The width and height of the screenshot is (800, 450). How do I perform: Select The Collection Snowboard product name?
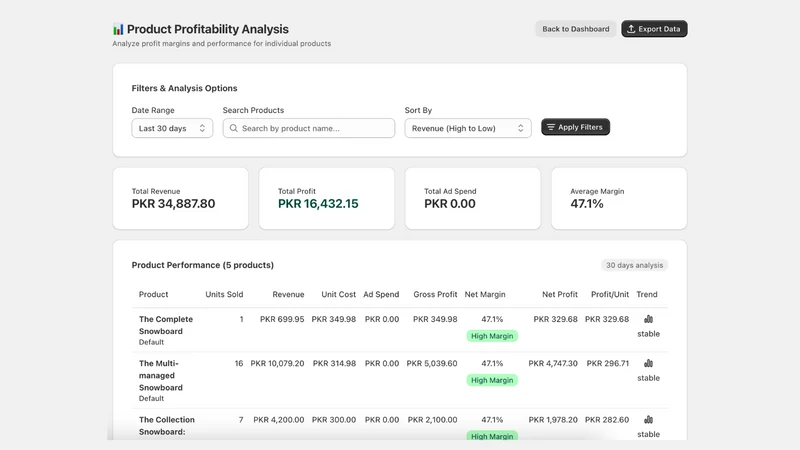(167, 426)
